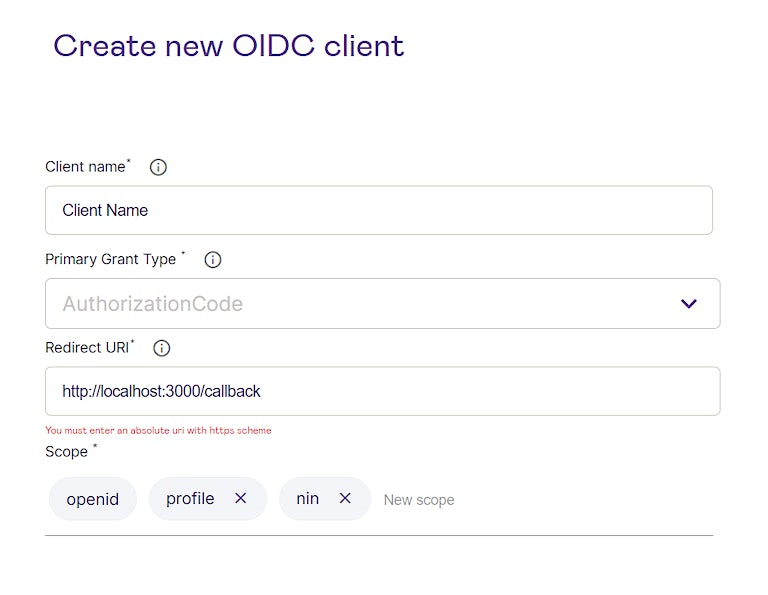Screen dimensions: 768x595
Task: Select the openid scope chip
Action: point(92,499)
